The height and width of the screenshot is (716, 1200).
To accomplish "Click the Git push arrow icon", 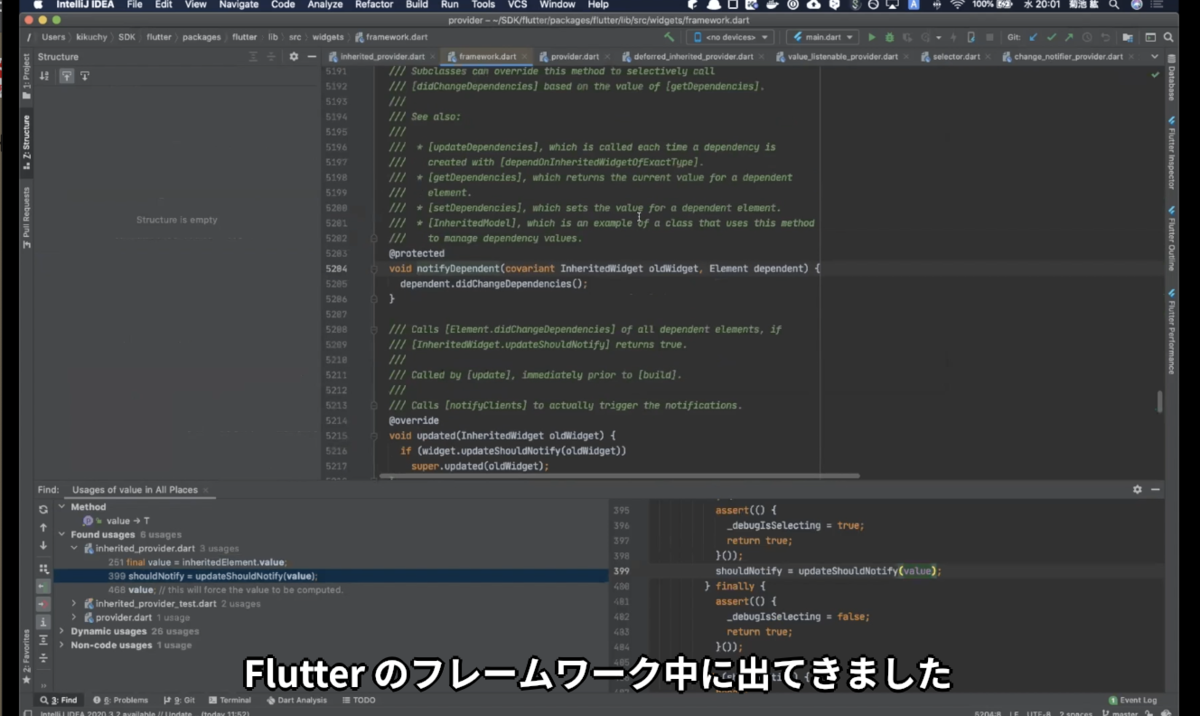I will [x=1069, y=37].
